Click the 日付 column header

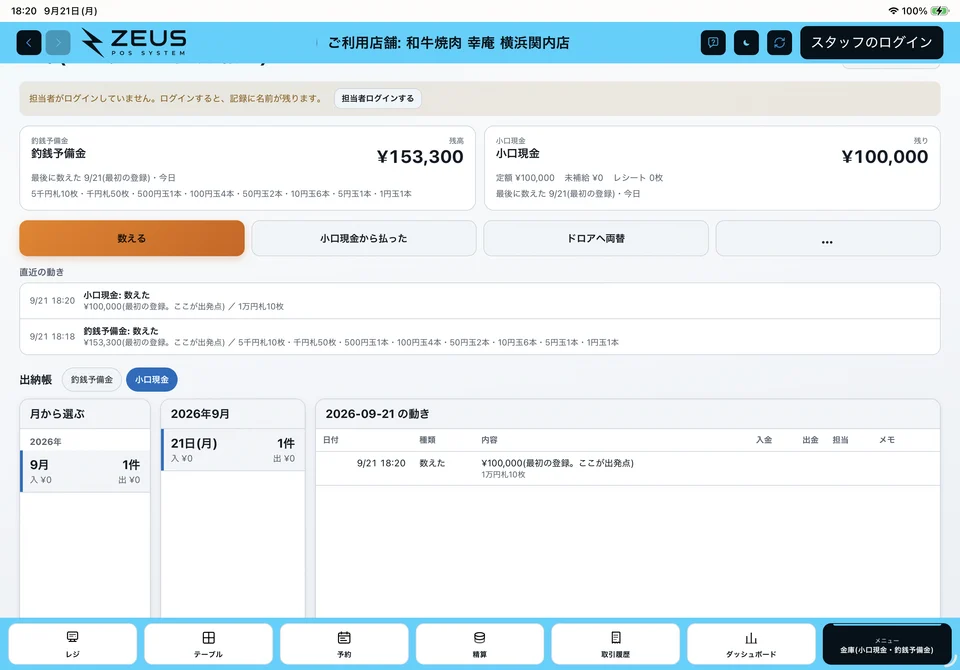click(331, 440)
